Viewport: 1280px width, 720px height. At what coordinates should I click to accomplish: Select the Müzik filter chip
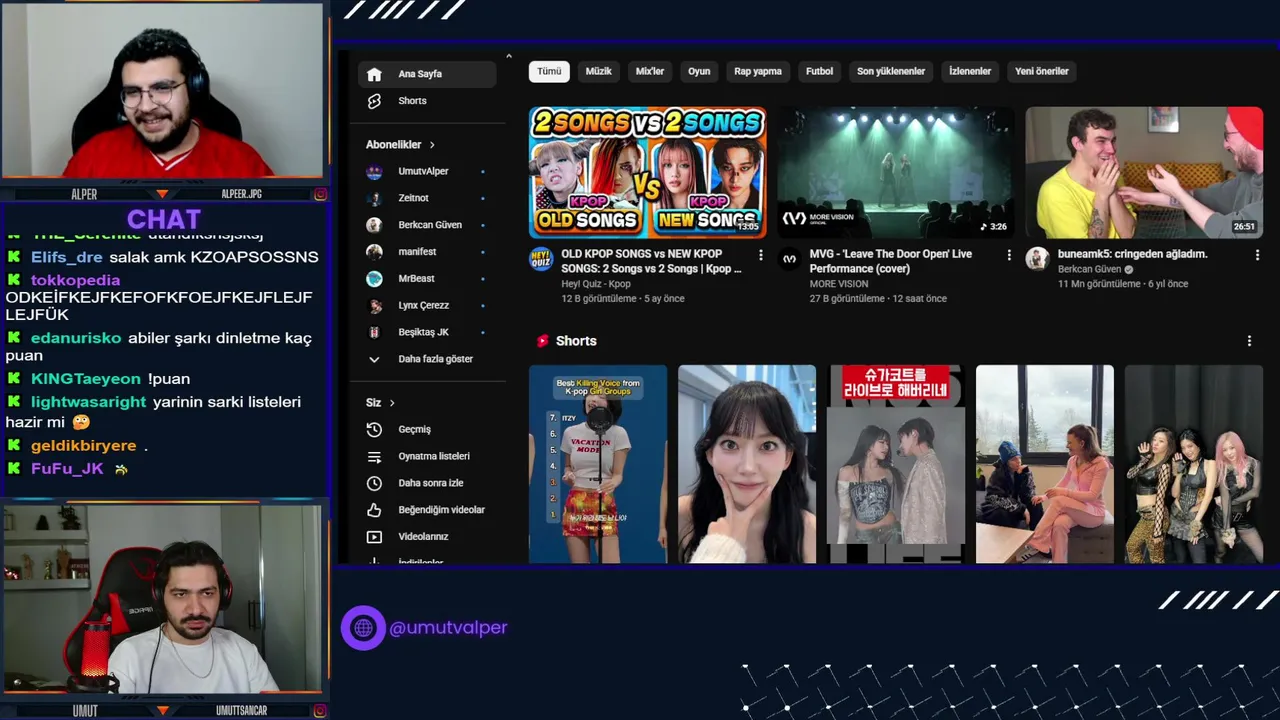[x=598, y=71]
